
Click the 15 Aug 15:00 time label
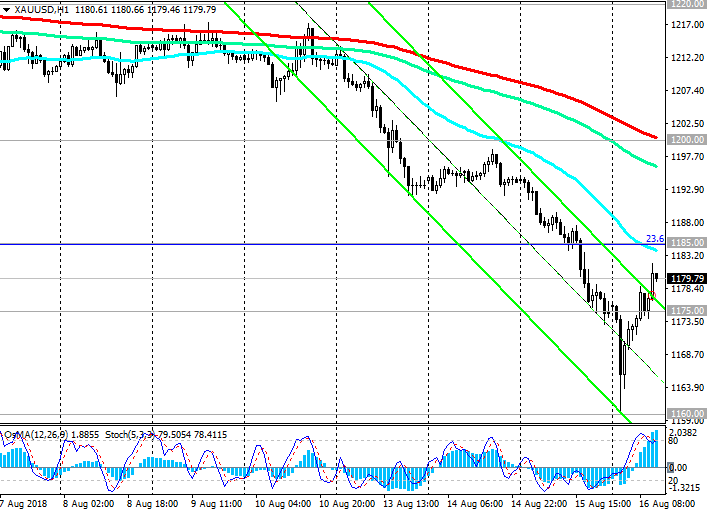coord(603,503)
